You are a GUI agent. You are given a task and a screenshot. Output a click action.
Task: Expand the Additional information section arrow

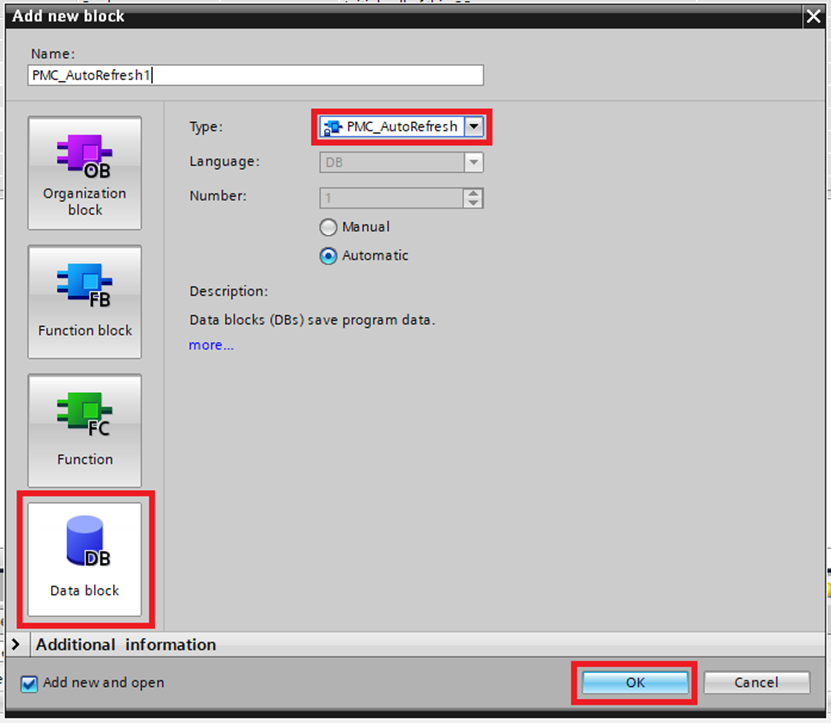click(x=16, y=645)
